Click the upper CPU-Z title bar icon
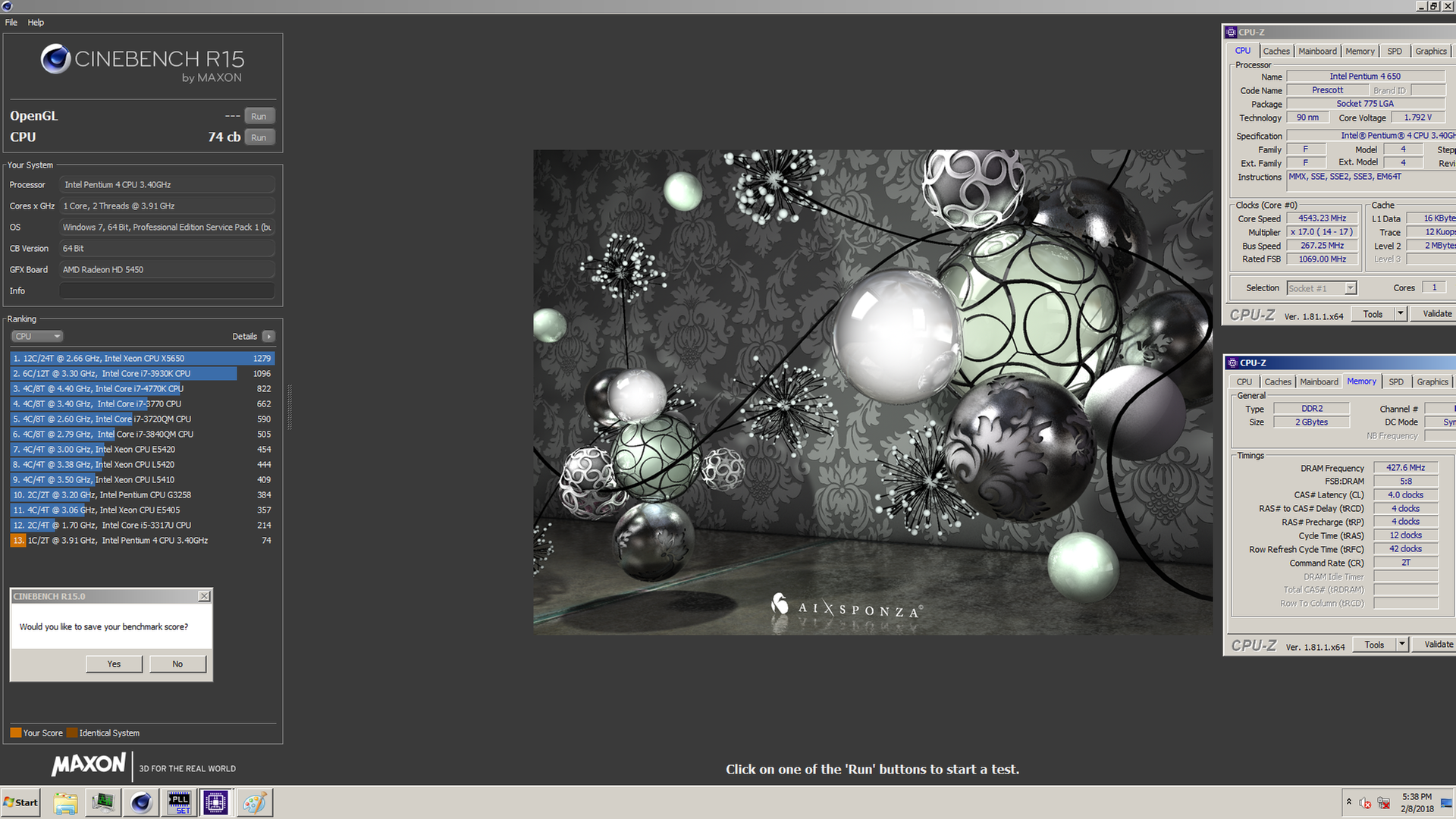 click(1231, 32)
